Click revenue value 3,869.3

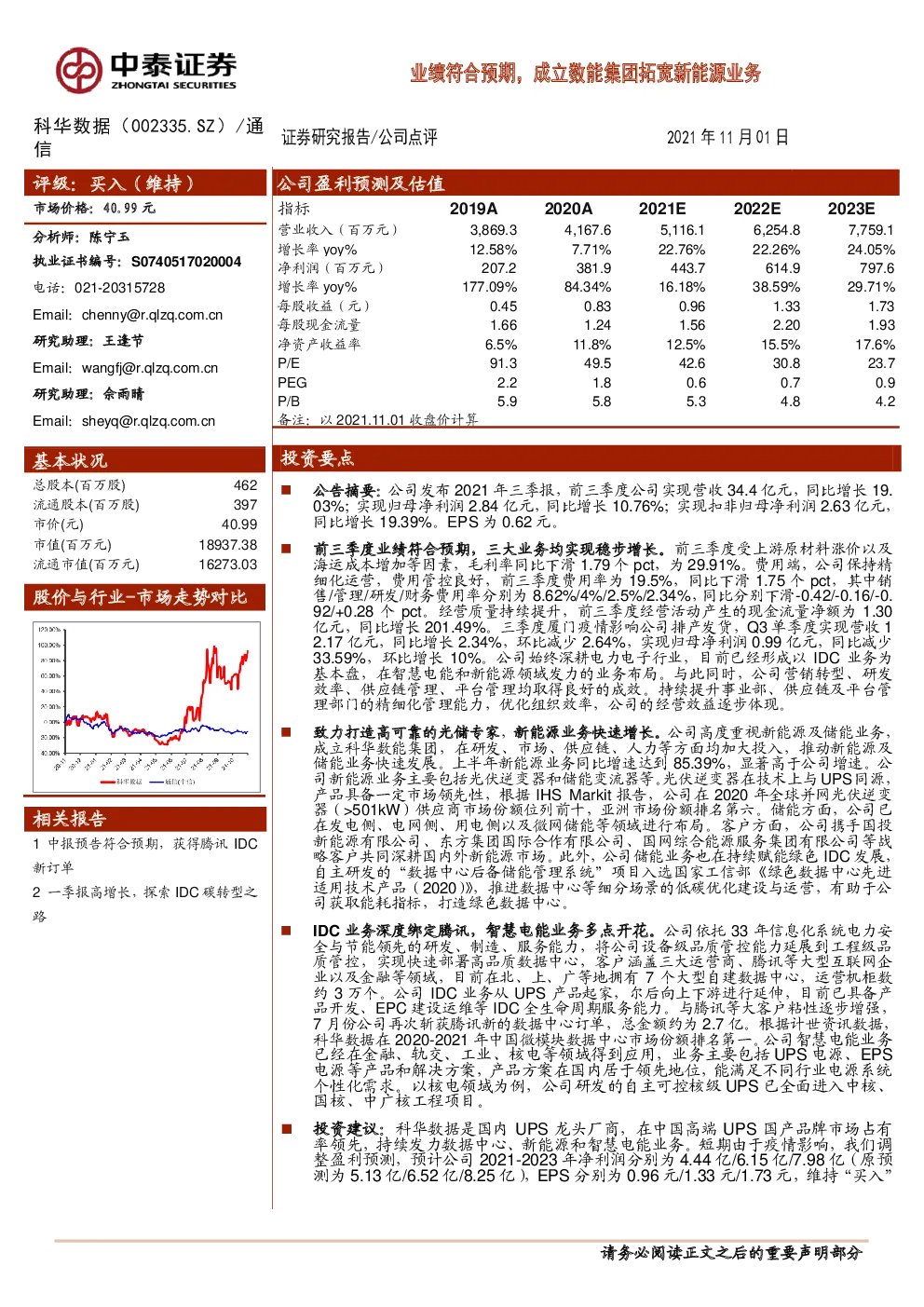(494, 230)
